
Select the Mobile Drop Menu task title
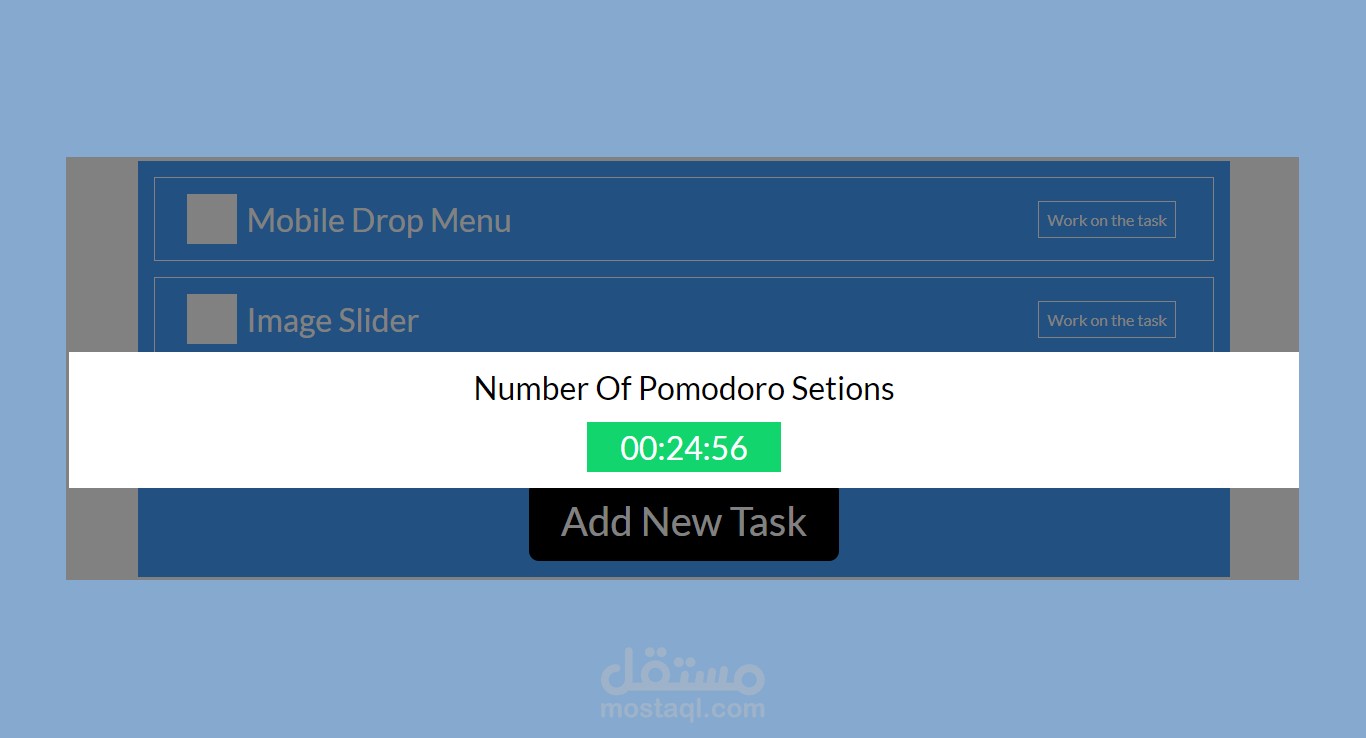coord(379,220)
